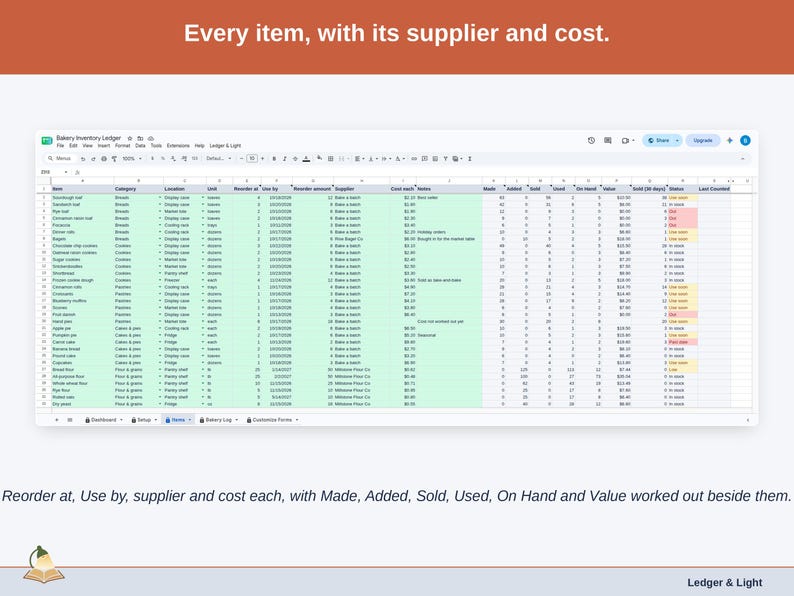The image size is (794, 596).
Task: Add a new sheet with plus
Action: 57,420
